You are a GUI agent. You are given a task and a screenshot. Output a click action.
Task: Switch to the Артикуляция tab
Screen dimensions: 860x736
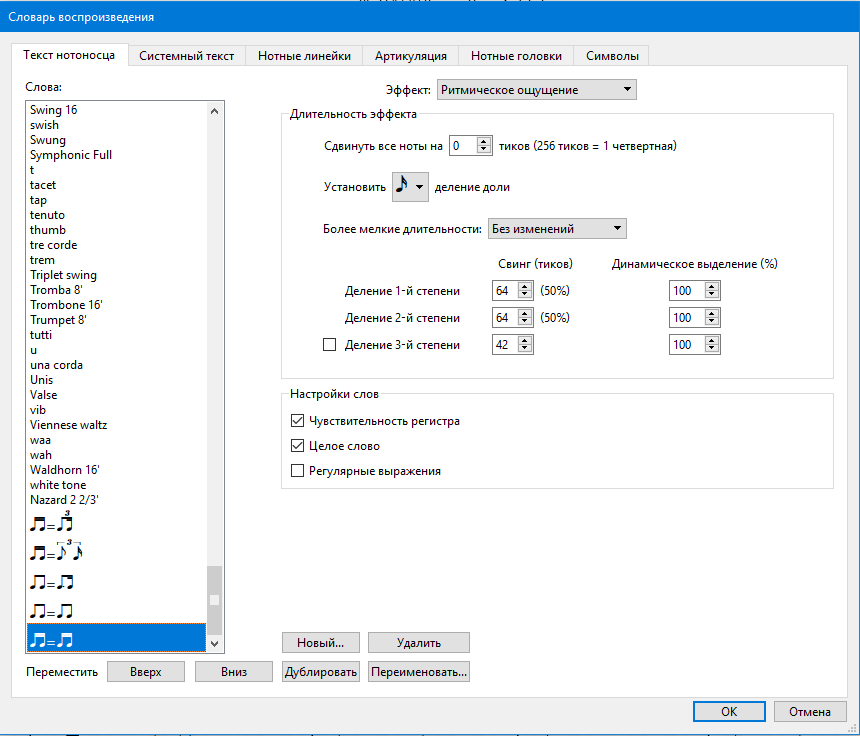point(411,56)
